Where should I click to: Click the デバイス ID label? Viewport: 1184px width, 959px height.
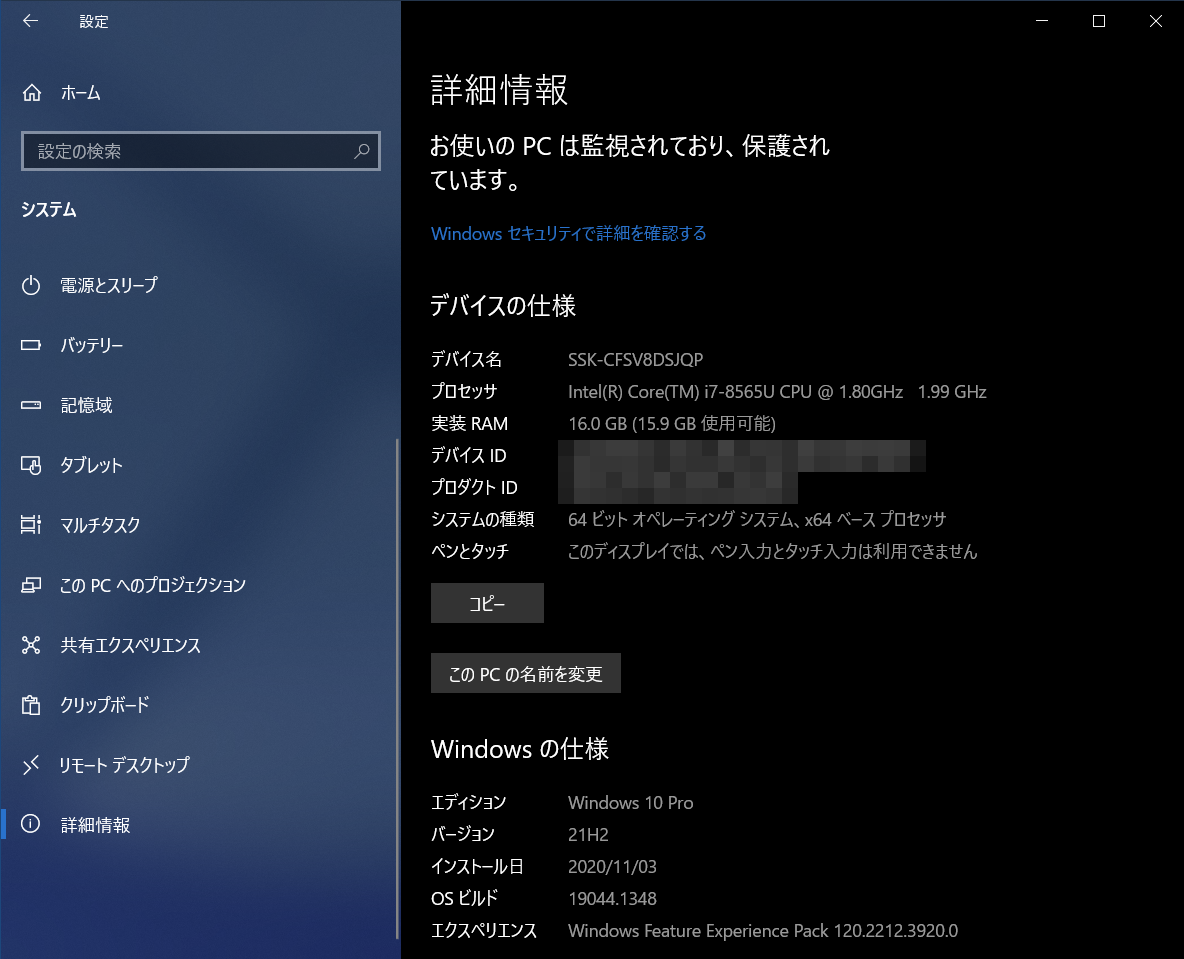tap(469, 455)
